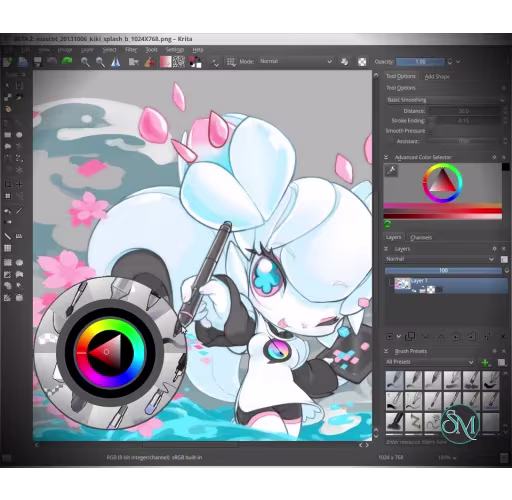This screenshot has width=512, height=500.
Task: Click the foreground/background color swatches
Action: point(195,62)
